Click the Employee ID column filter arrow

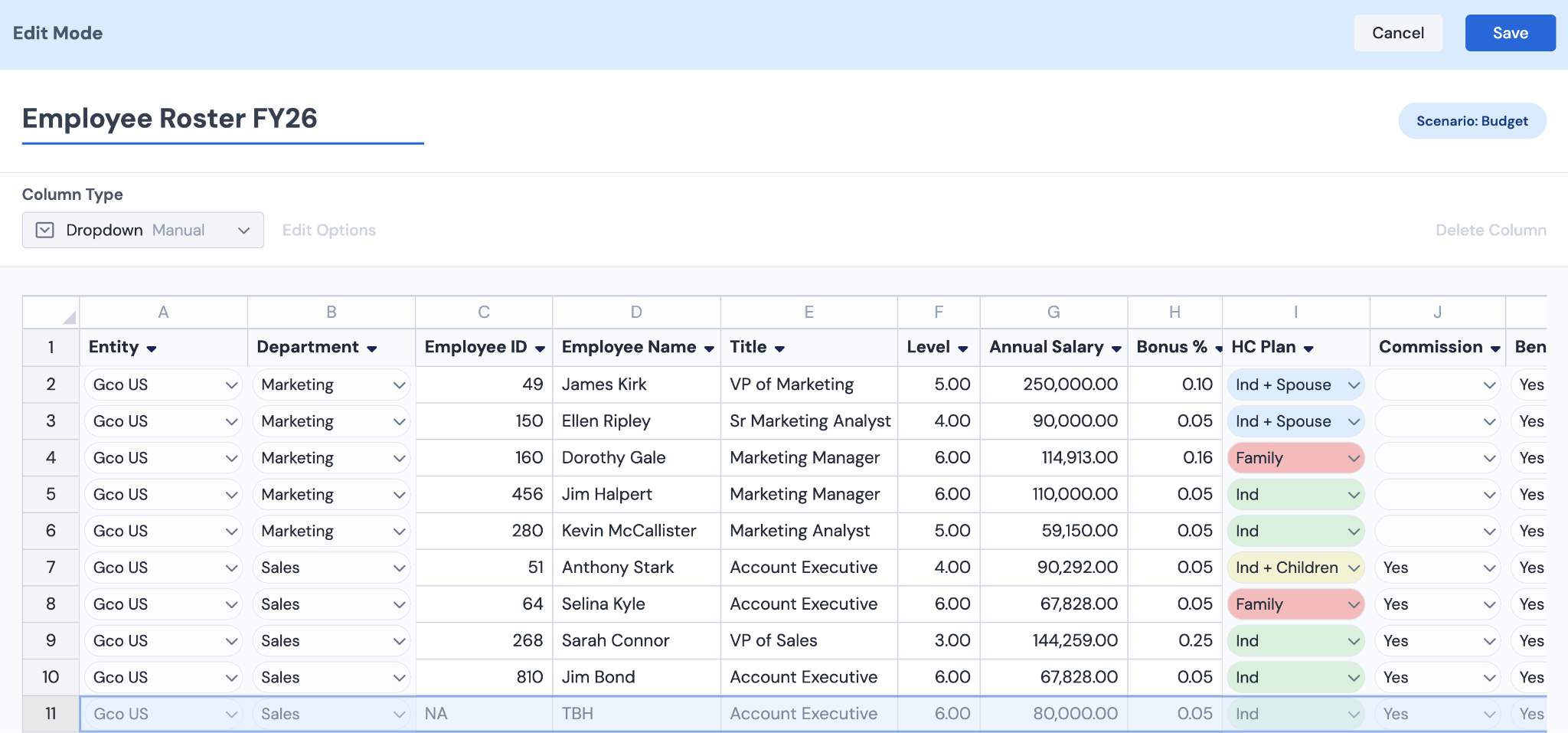pyautogui.click(x=540, y=349)
